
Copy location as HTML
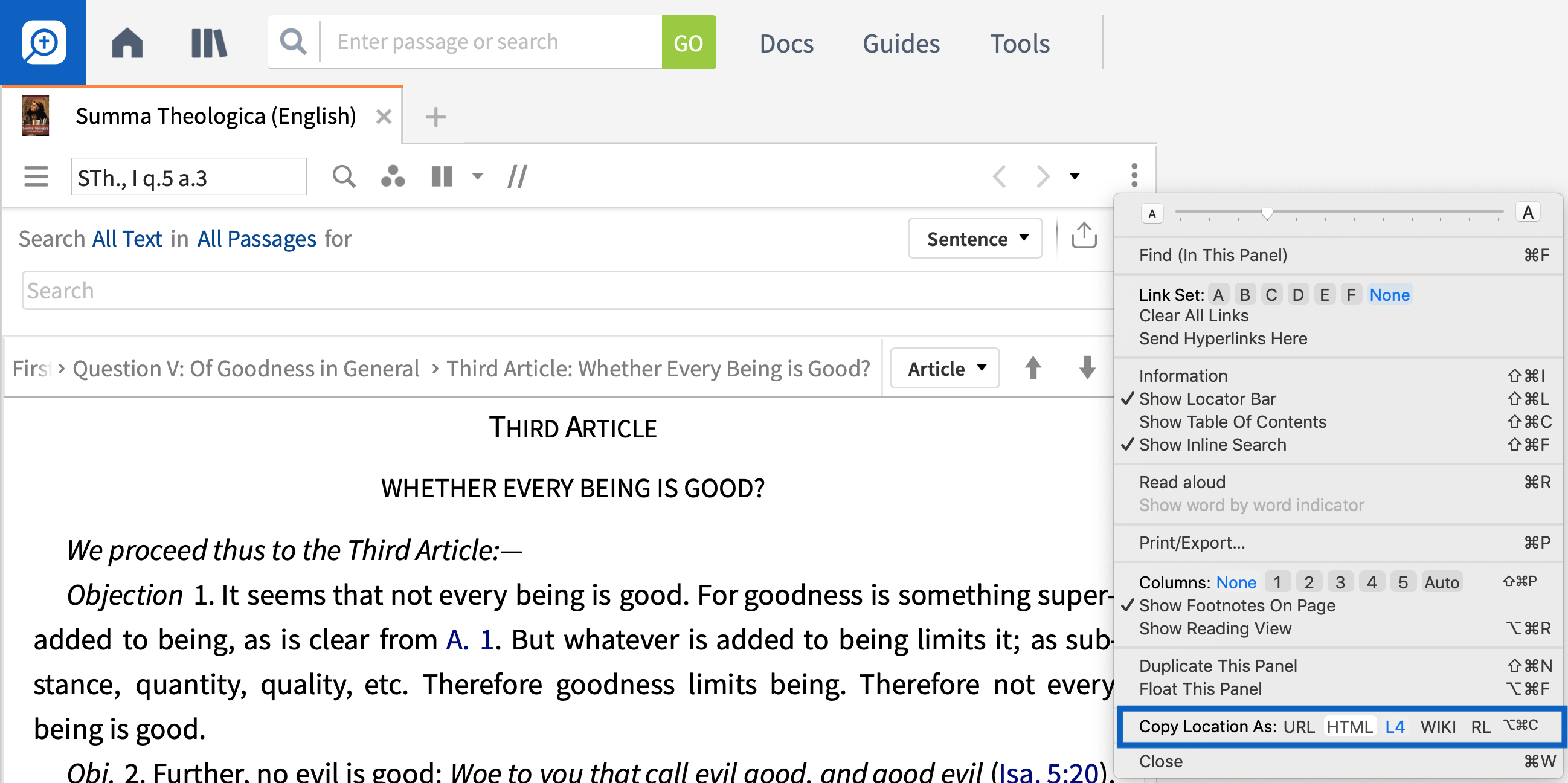tap(1349, 726)
